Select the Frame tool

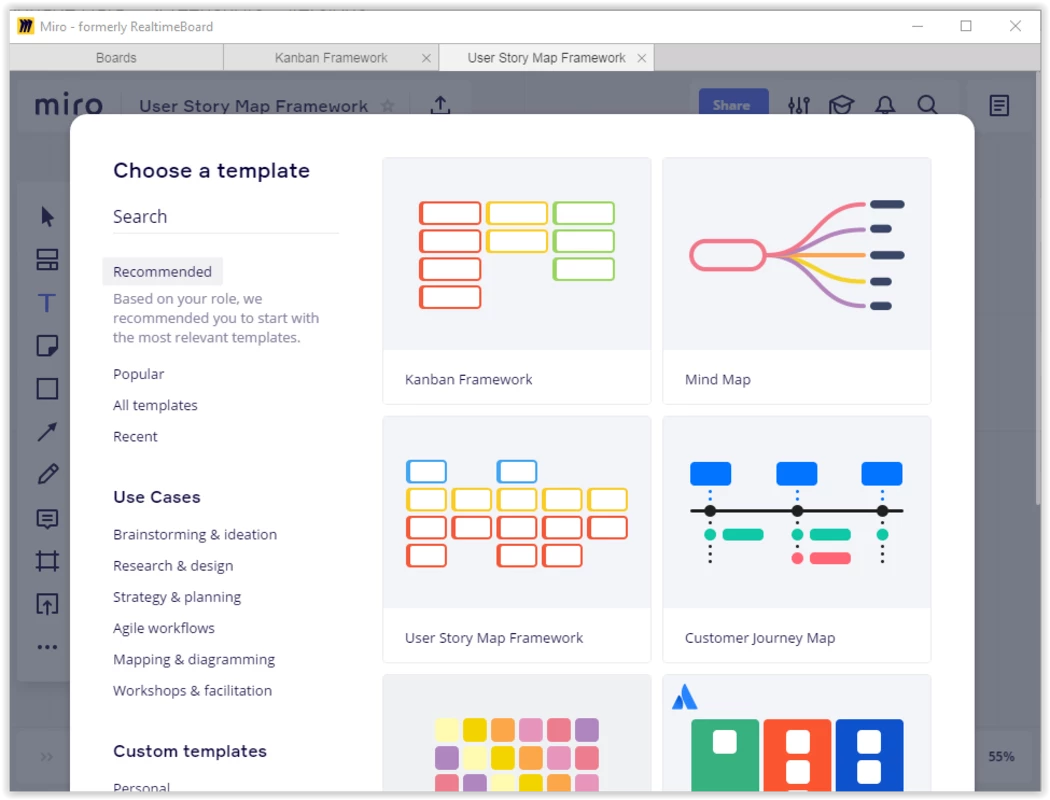47,561
